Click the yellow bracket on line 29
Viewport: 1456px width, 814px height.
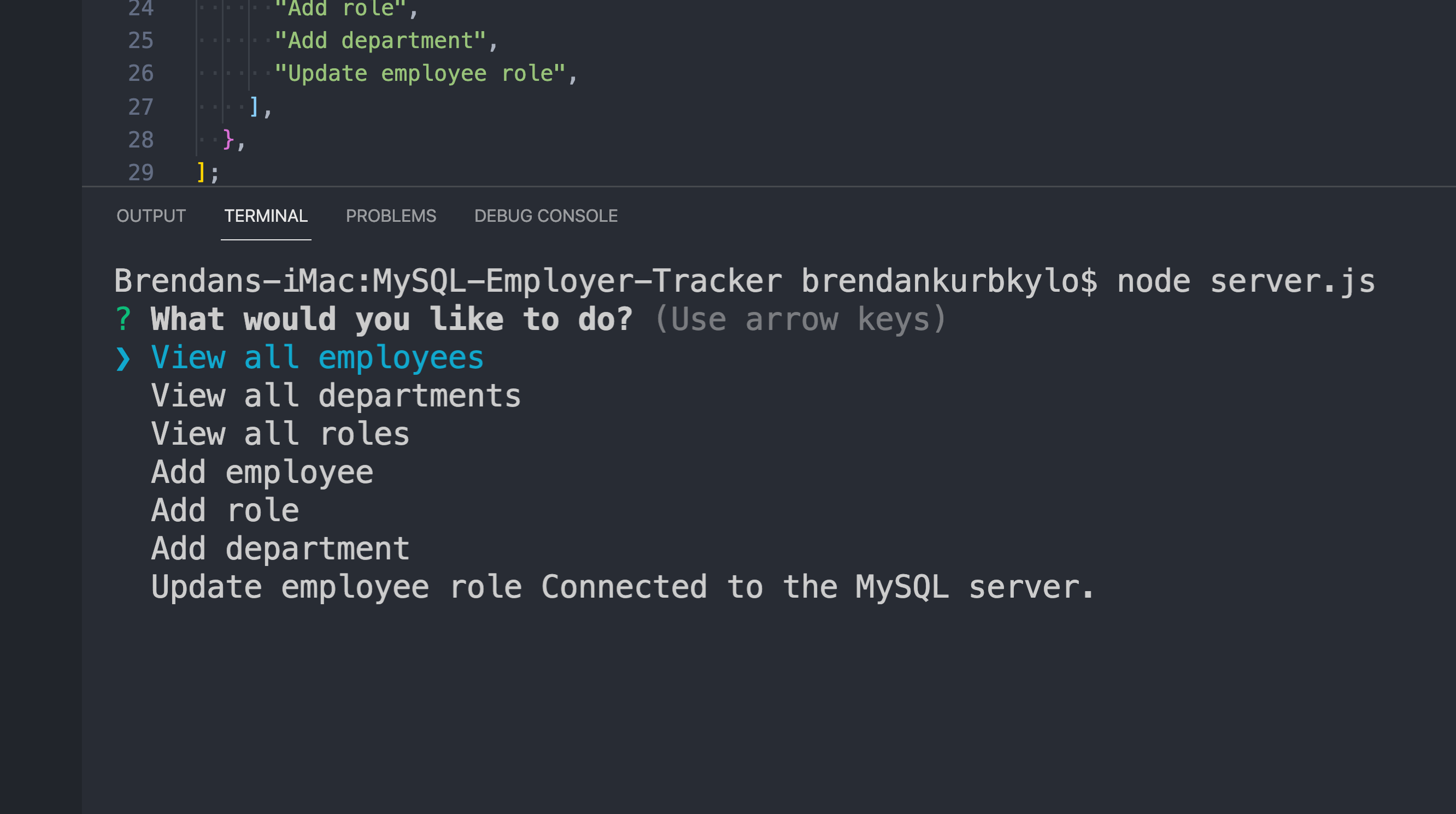tap(201, 172)
